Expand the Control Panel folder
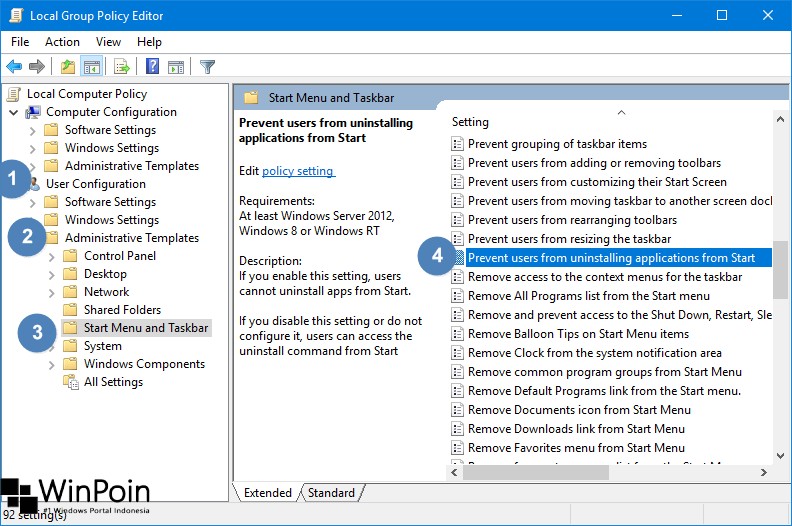Viewport: 792px width, 526px height. pos(52,257)
